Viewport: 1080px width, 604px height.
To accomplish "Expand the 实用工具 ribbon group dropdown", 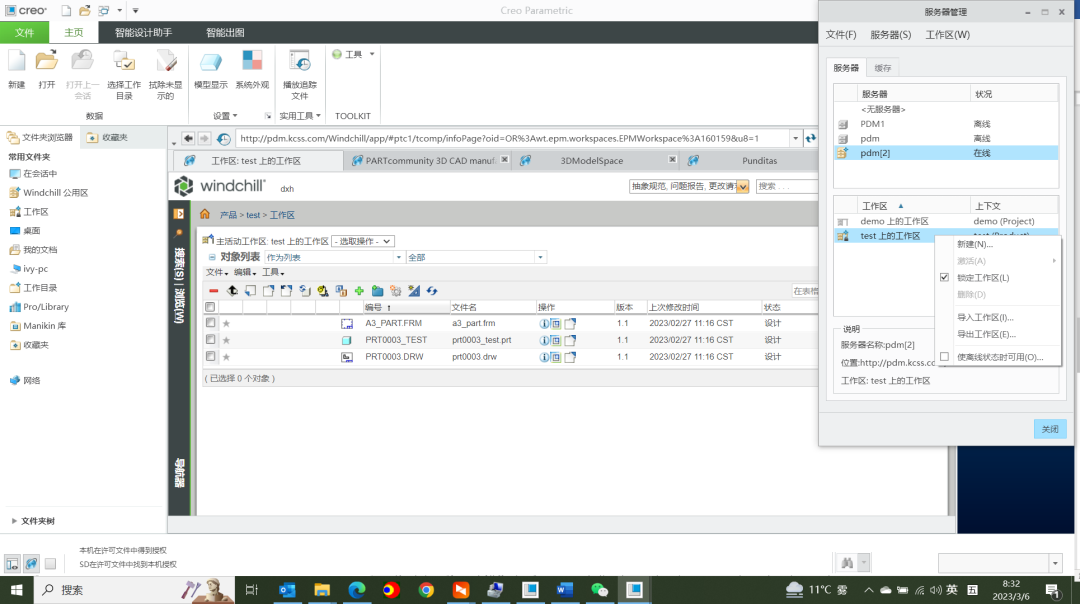I will point(300,116).
